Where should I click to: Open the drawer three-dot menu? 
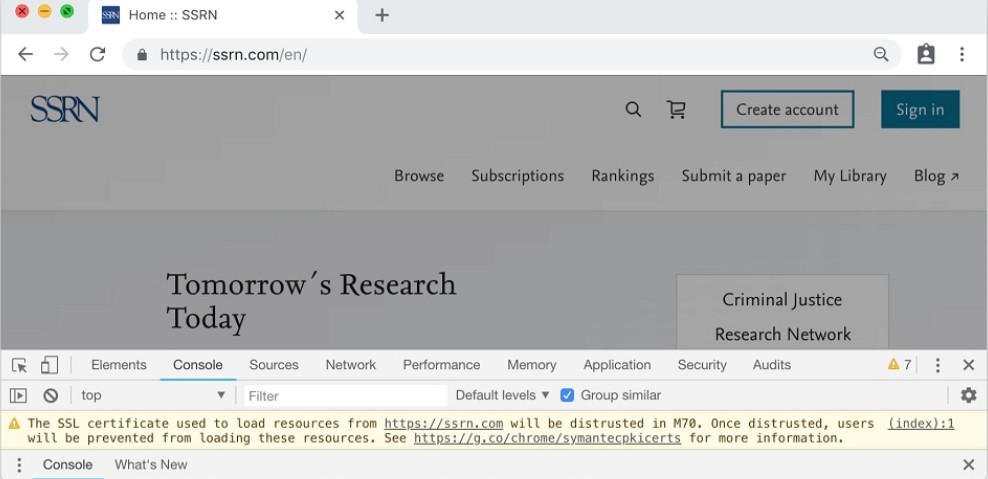[18, 465]
